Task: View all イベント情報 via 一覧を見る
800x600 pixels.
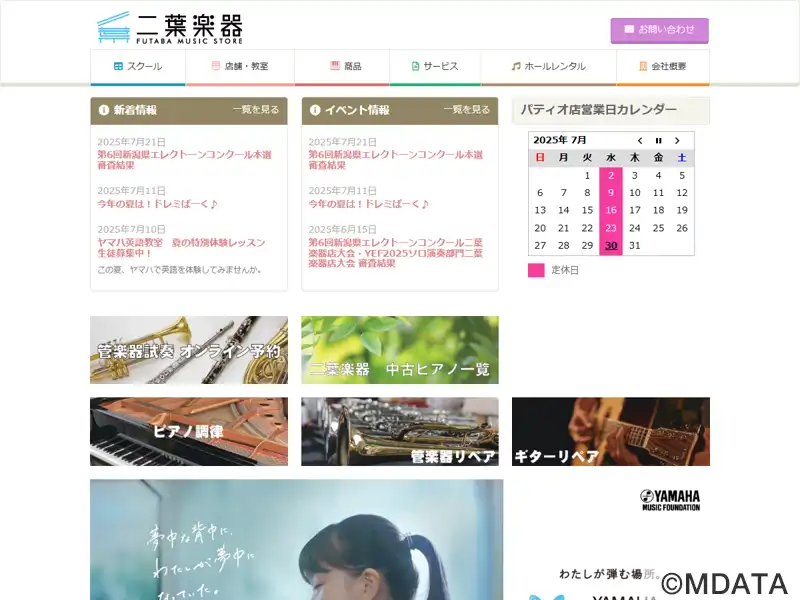Action: coord(466,110)
